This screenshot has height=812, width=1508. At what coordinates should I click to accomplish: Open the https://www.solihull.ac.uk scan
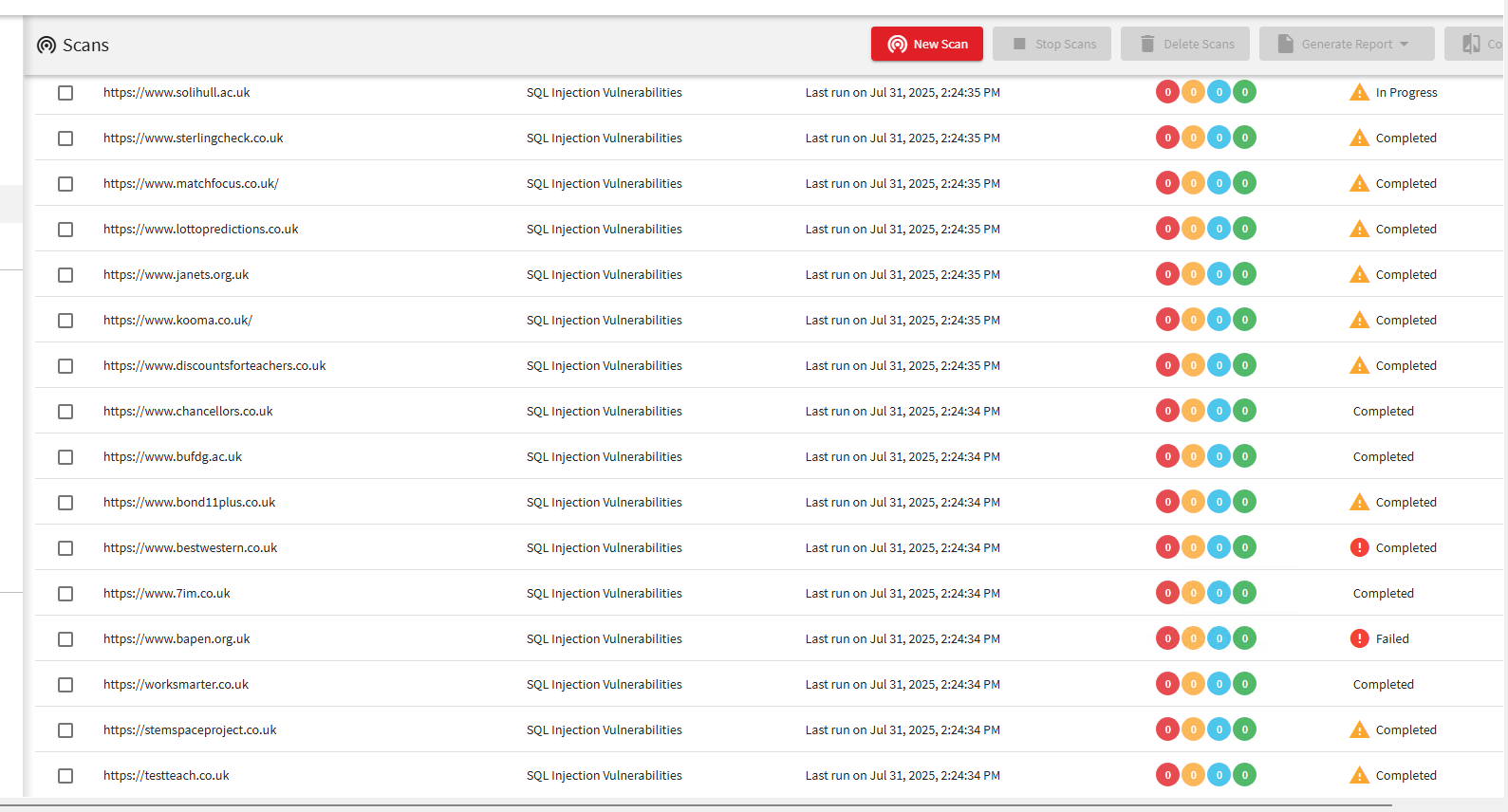coord(177,92)
